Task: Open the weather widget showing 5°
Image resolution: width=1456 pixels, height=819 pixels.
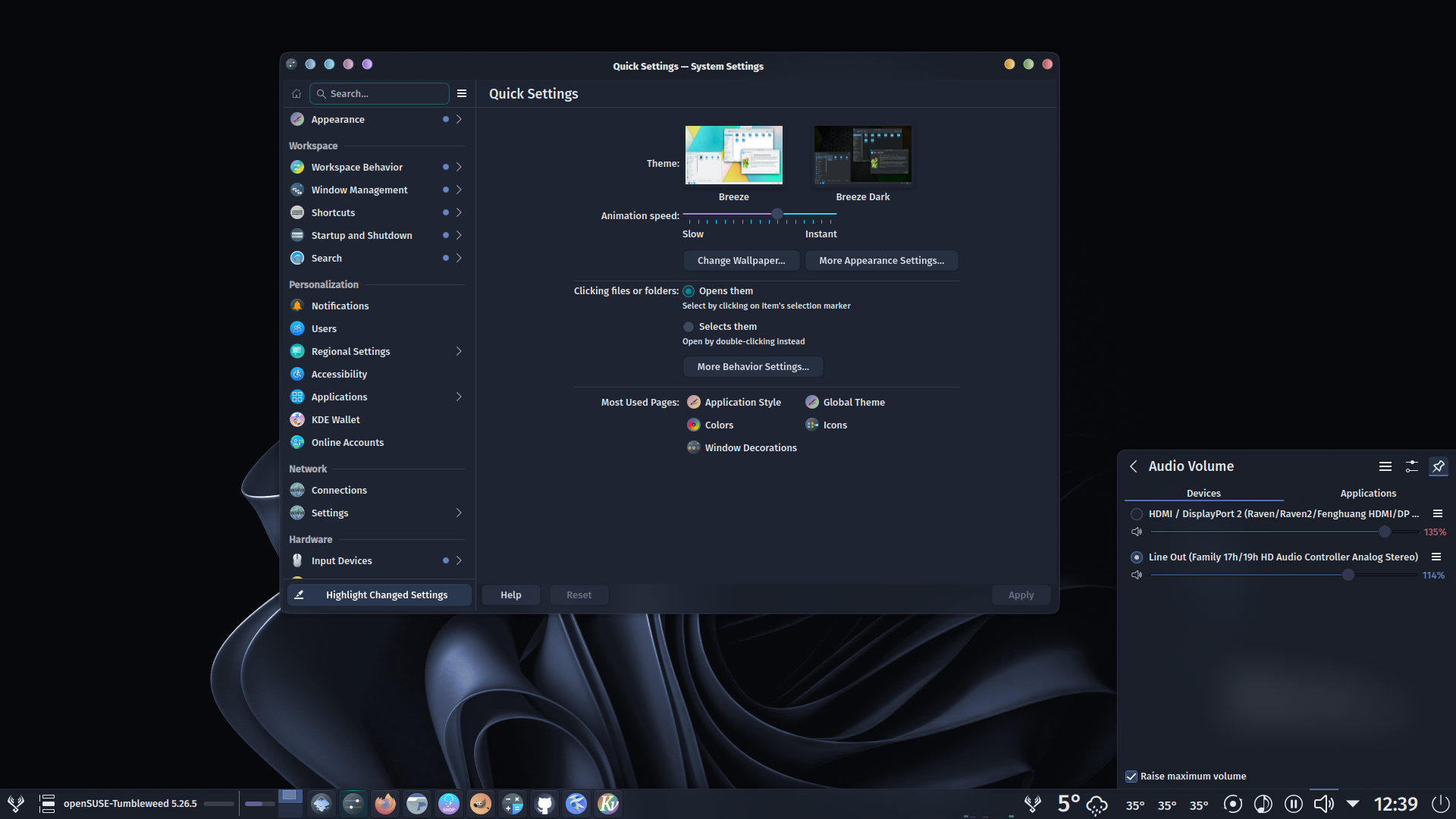Action: point(1082,804)
